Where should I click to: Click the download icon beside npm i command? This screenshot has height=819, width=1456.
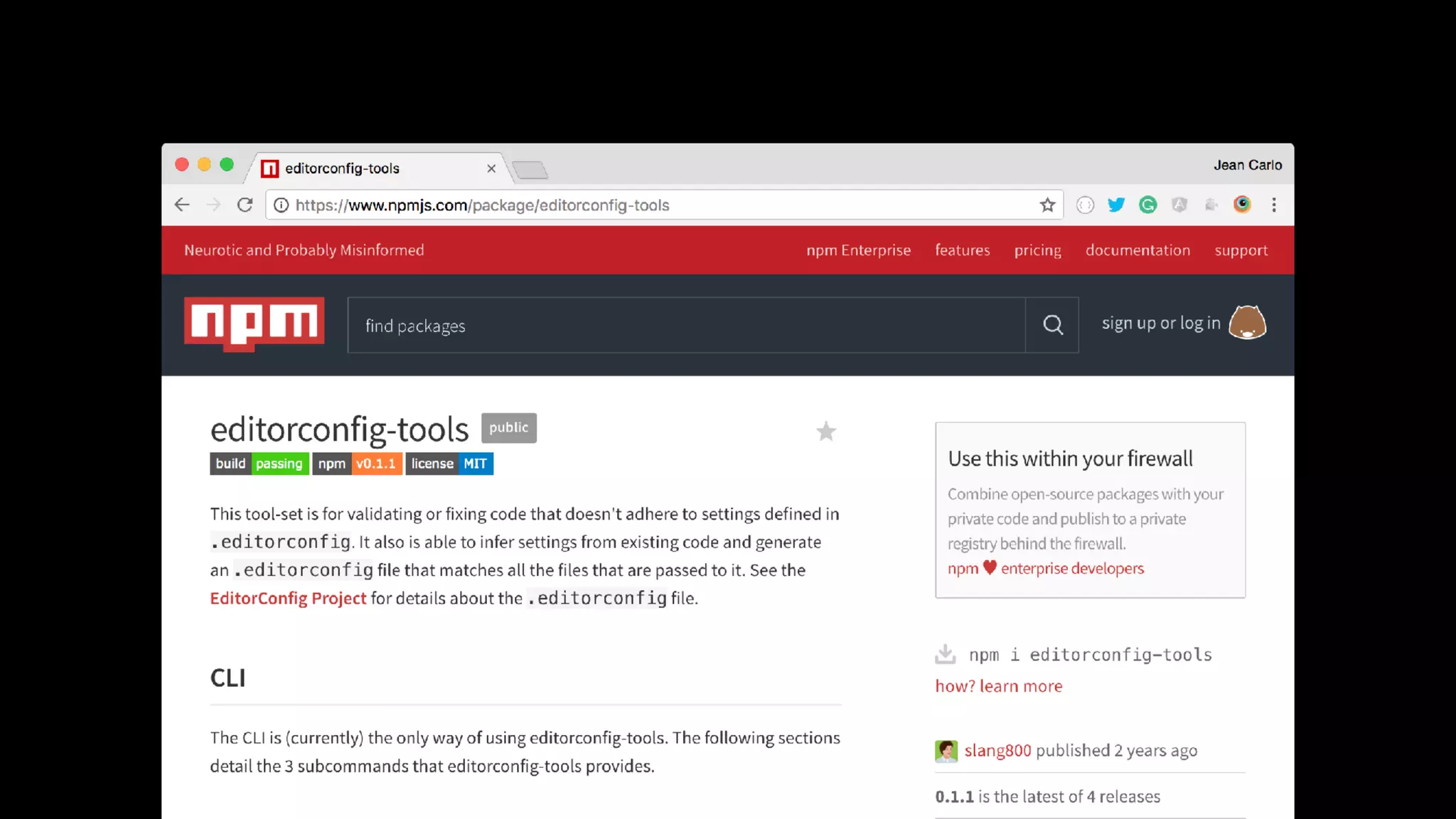[945, 654]
